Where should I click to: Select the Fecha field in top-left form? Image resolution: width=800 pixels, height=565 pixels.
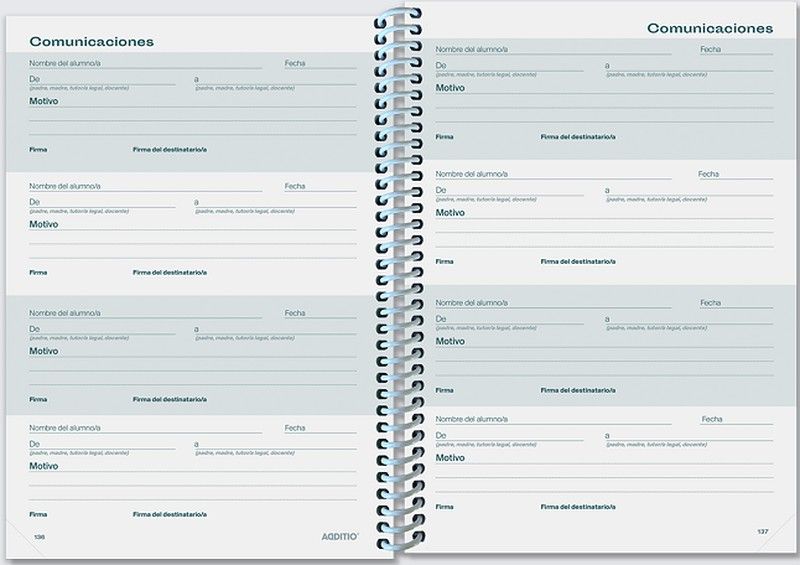pos(319,63)
